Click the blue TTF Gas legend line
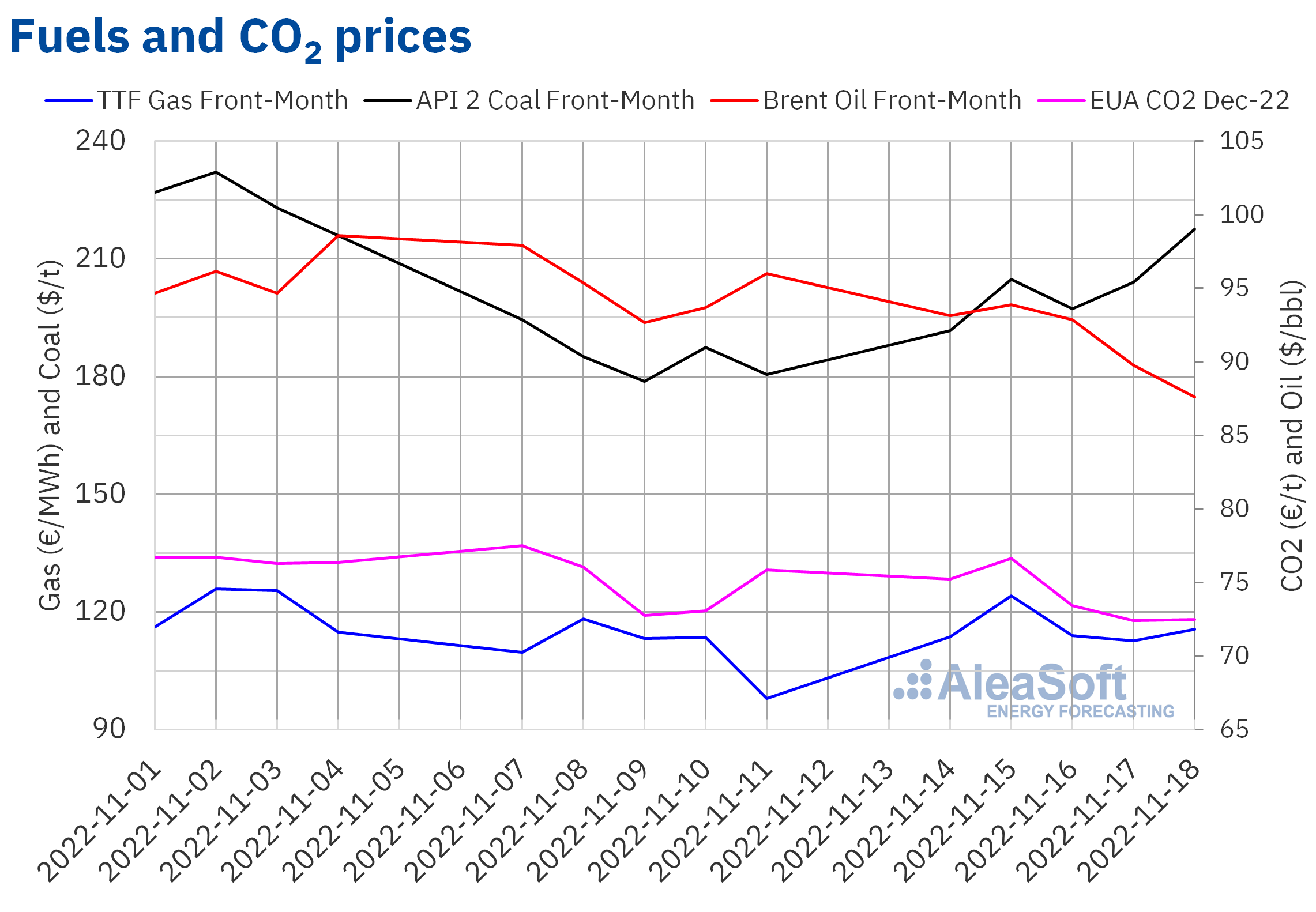 (69, 101)
